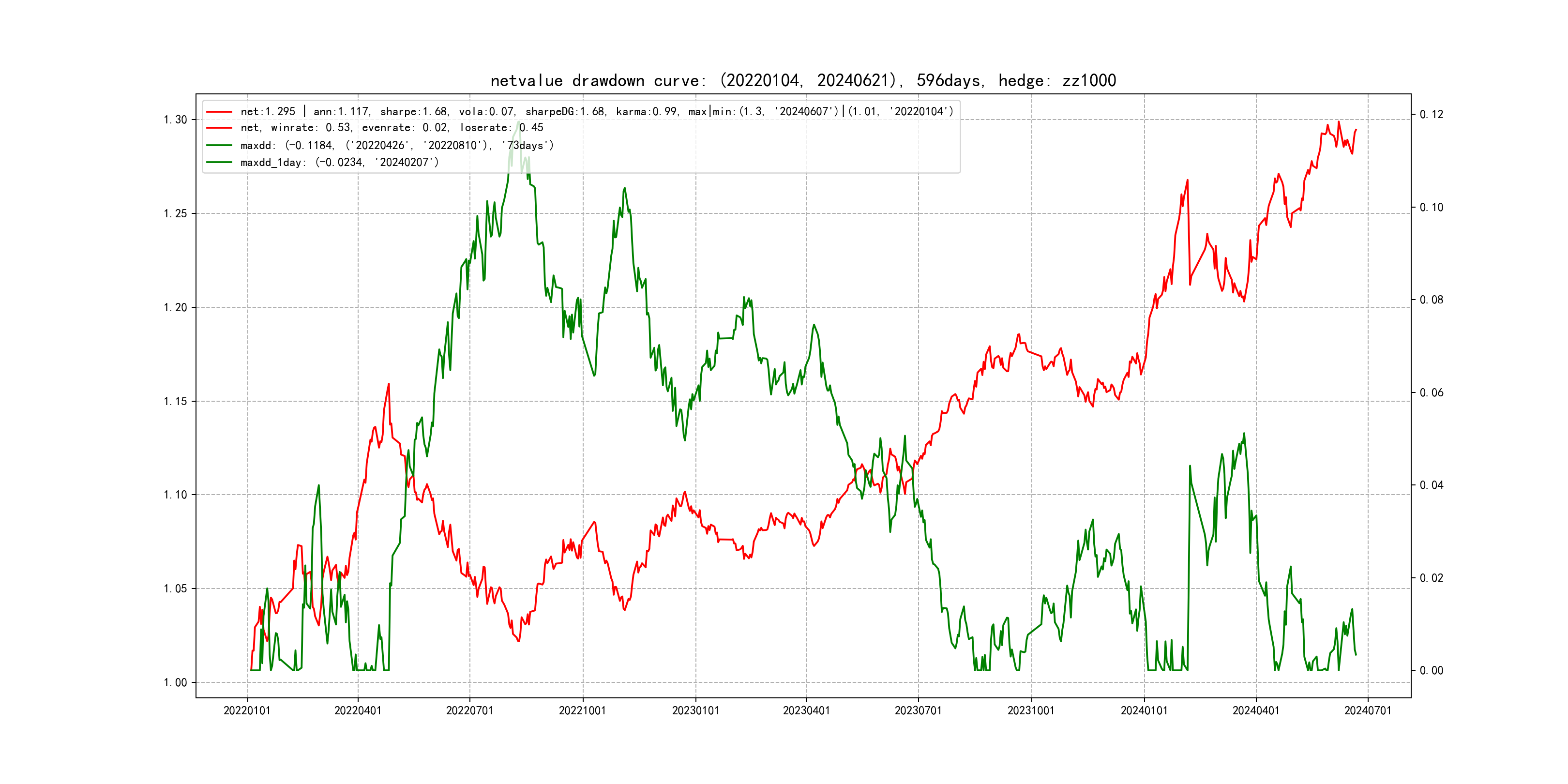Click the x-axis label 20240401
This screenshot has width=1568, height=784.
(1256, 710)
